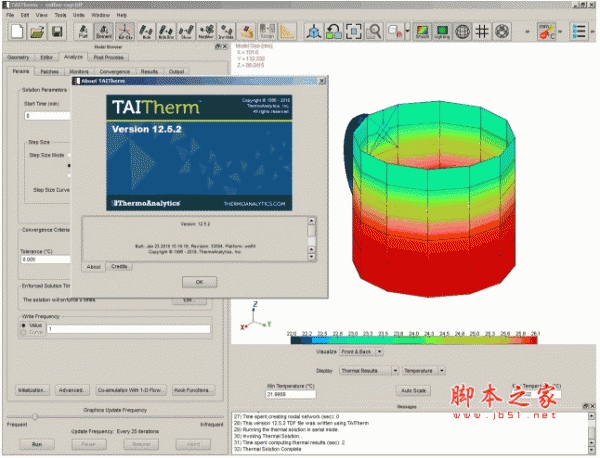This screenshot has height=458, width=600.
Task: Click the Auto Scale button
Action: pos(414,389)
